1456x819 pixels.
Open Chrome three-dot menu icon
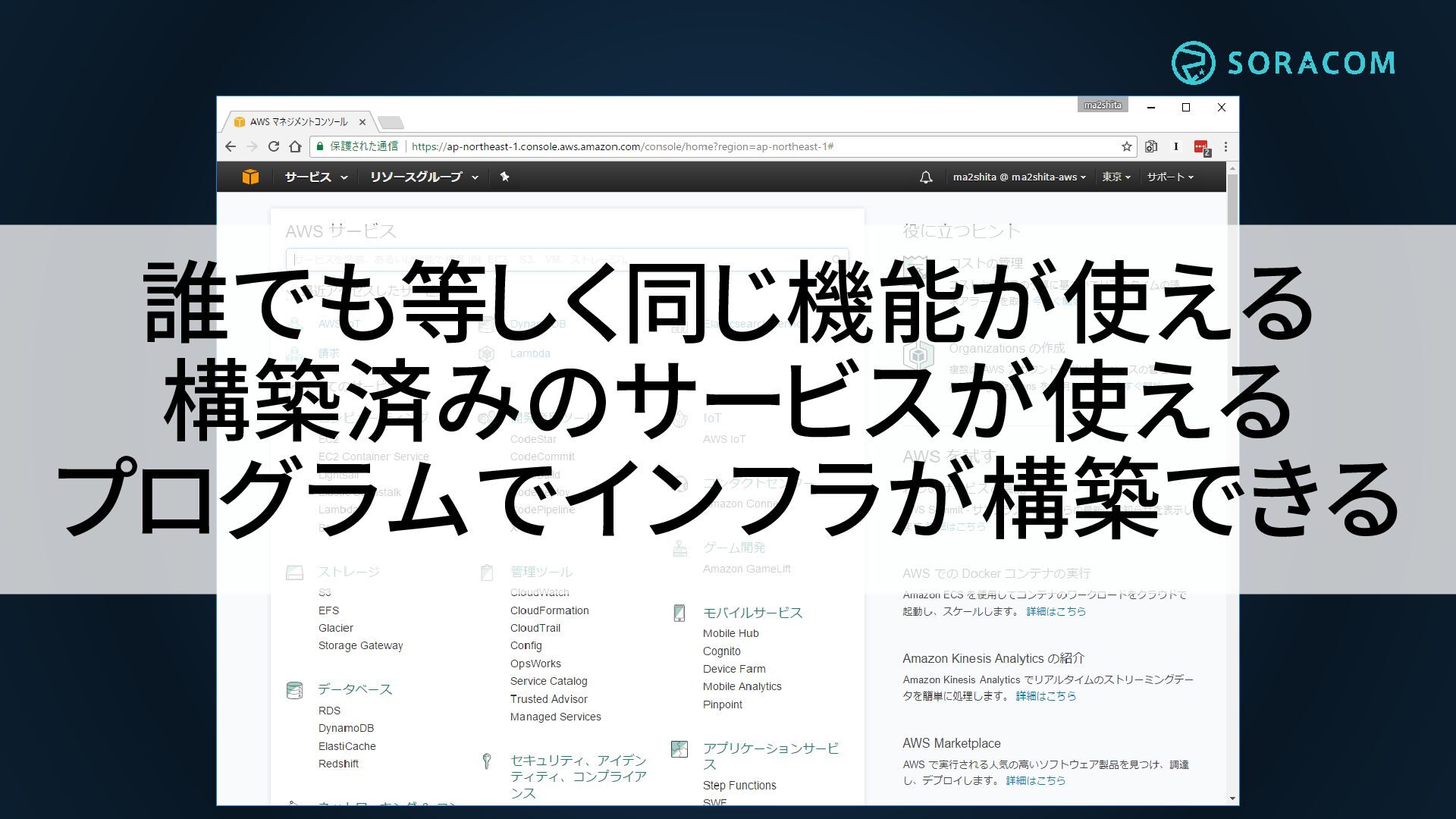click(x=1225, y=146)
